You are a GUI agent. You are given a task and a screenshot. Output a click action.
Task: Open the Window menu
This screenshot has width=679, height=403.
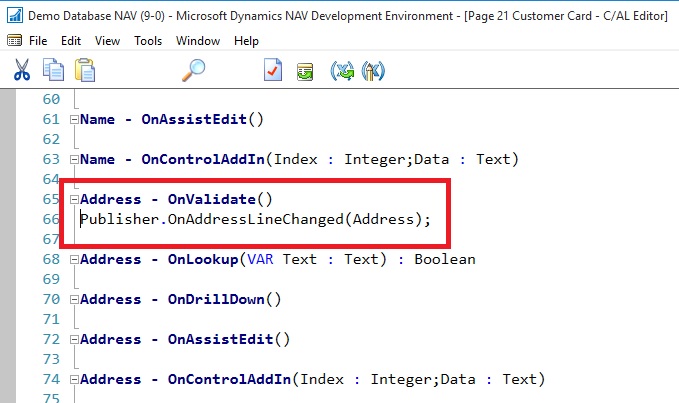(198, 41)
